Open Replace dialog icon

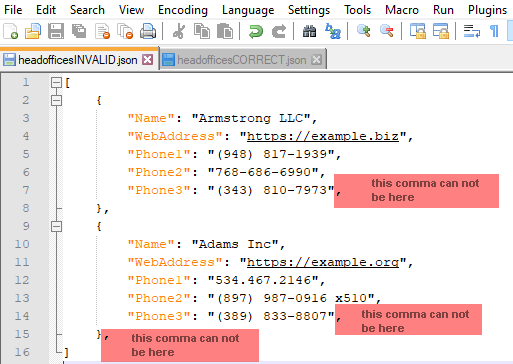click(x=333, y=31)
